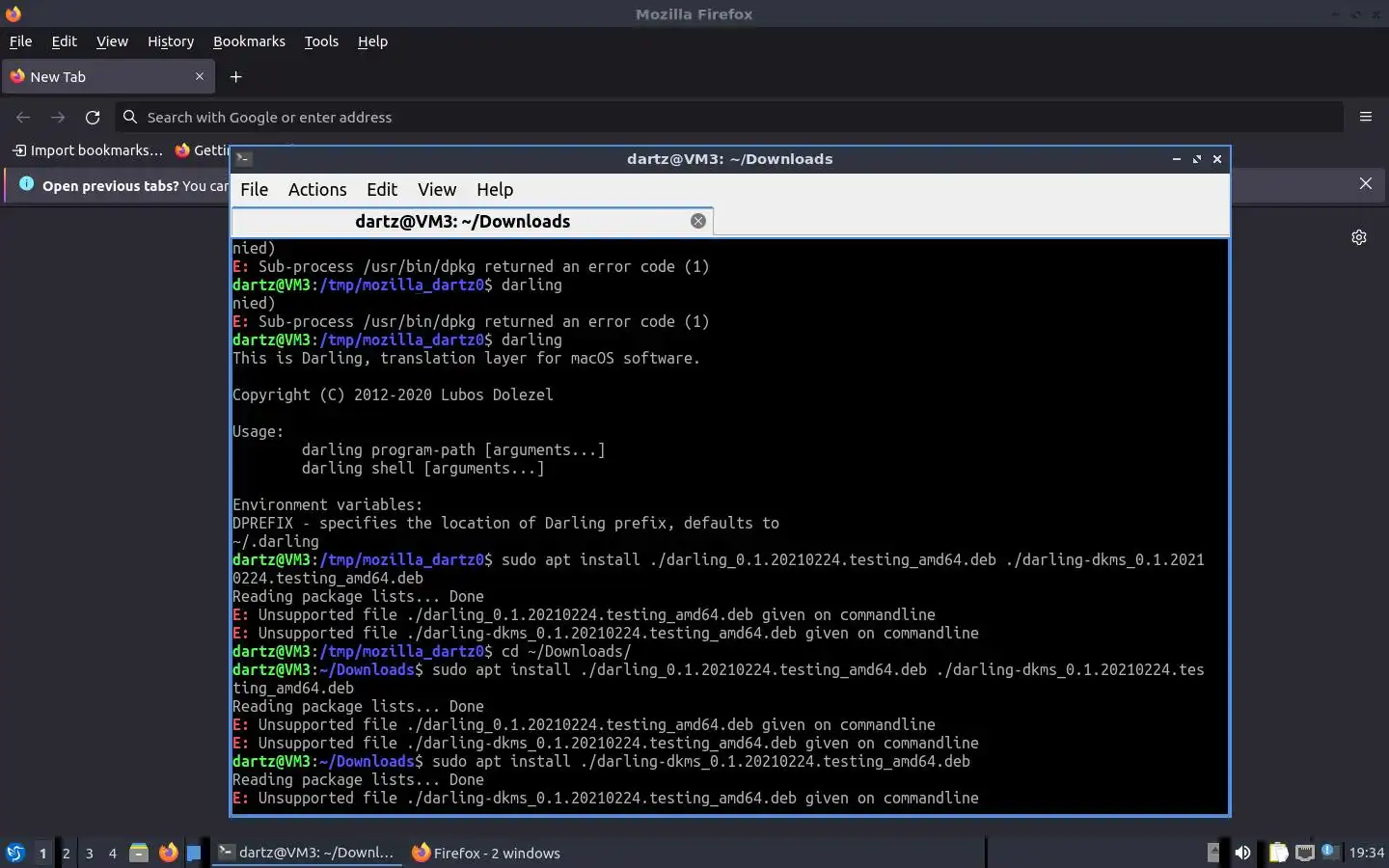
Task: Click the Firefox - 2 windows taskbar entry
Action: pyautogui.click(x=486, y=853)
